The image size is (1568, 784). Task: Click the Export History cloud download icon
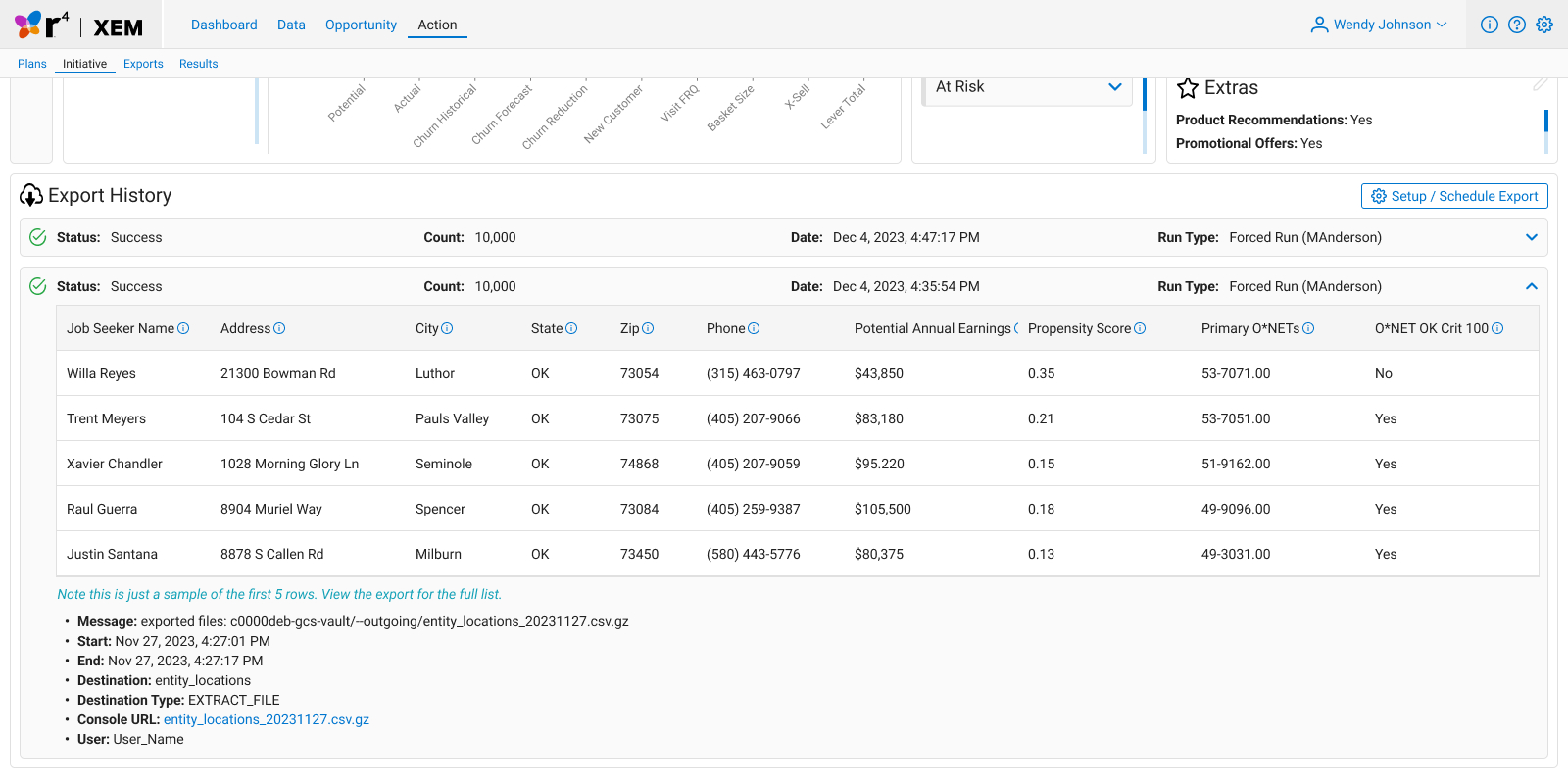click(x=31, y=195)
